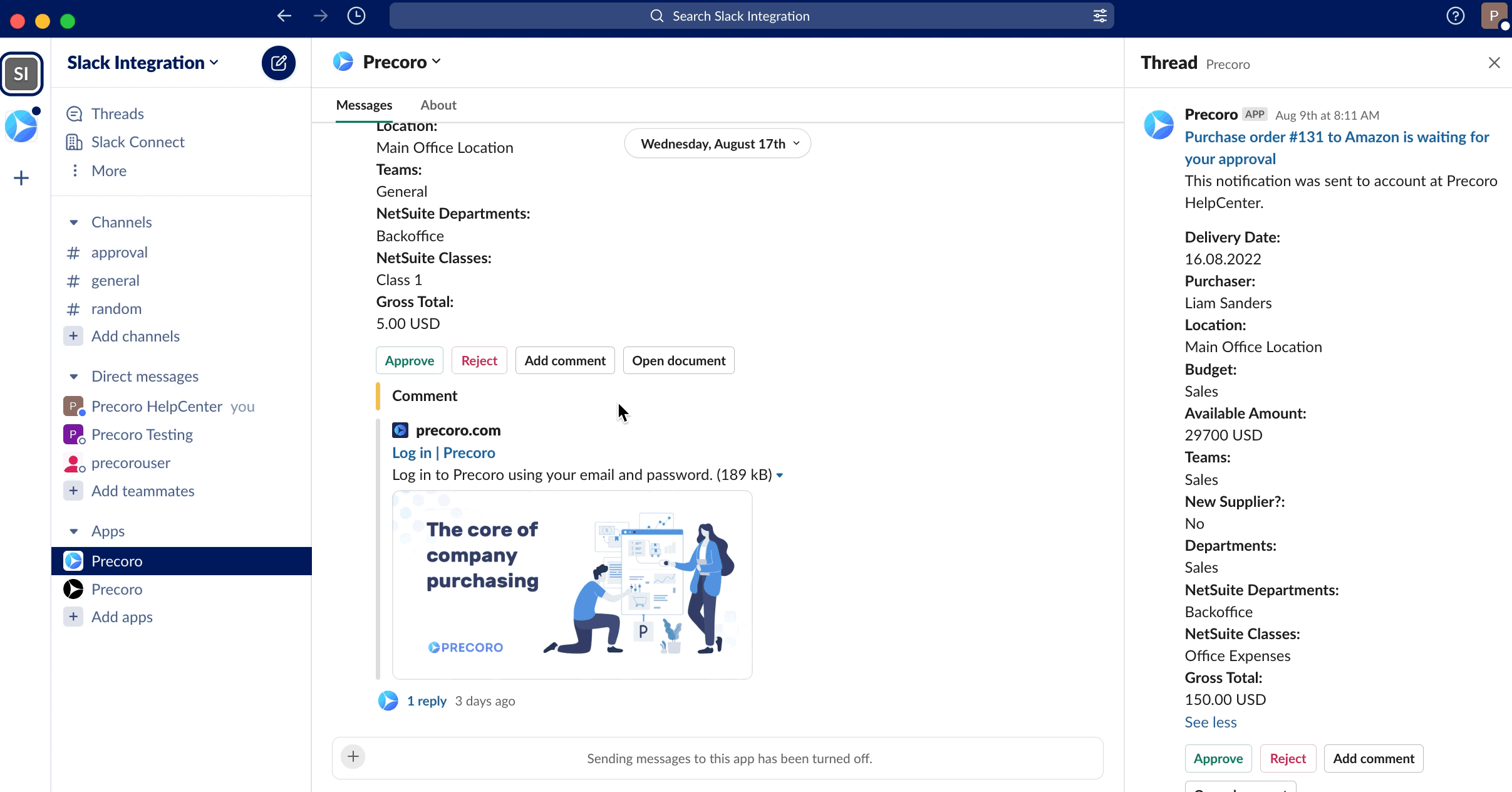Click in the Search Slack Integration field
The image size is (1512, 792).
click(752, 16)
